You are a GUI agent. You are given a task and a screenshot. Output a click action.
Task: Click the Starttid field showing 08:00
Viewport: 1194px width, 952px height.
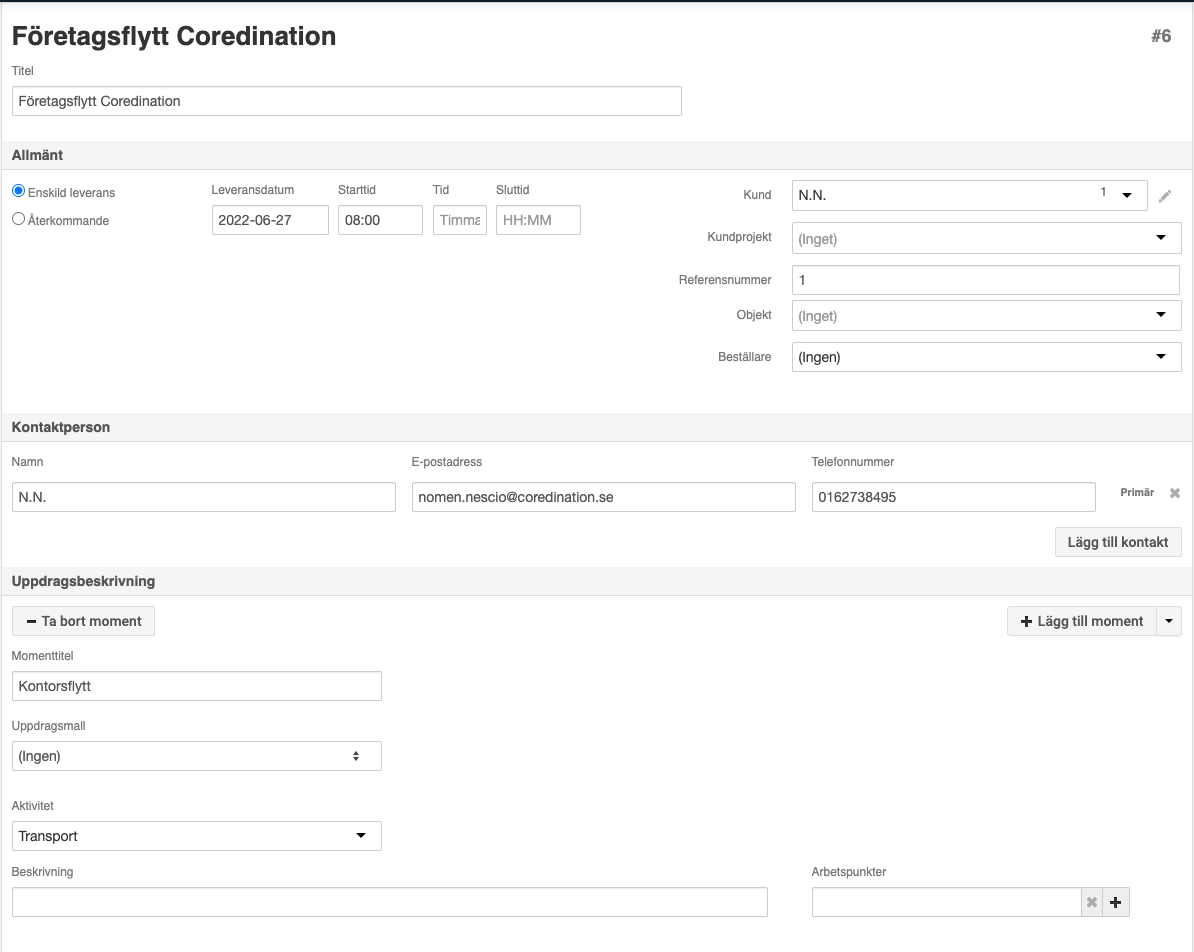[x=380, y=220]
